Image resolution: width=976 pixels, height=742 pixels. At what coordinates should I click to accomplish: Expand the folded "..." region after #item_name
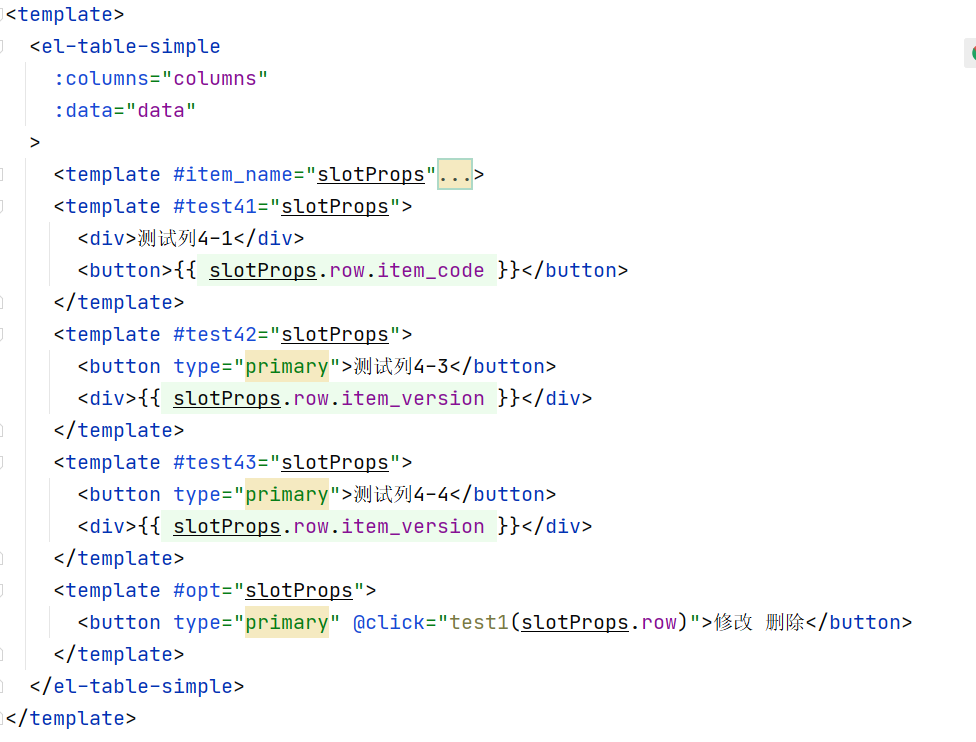(x=454, y=173)
